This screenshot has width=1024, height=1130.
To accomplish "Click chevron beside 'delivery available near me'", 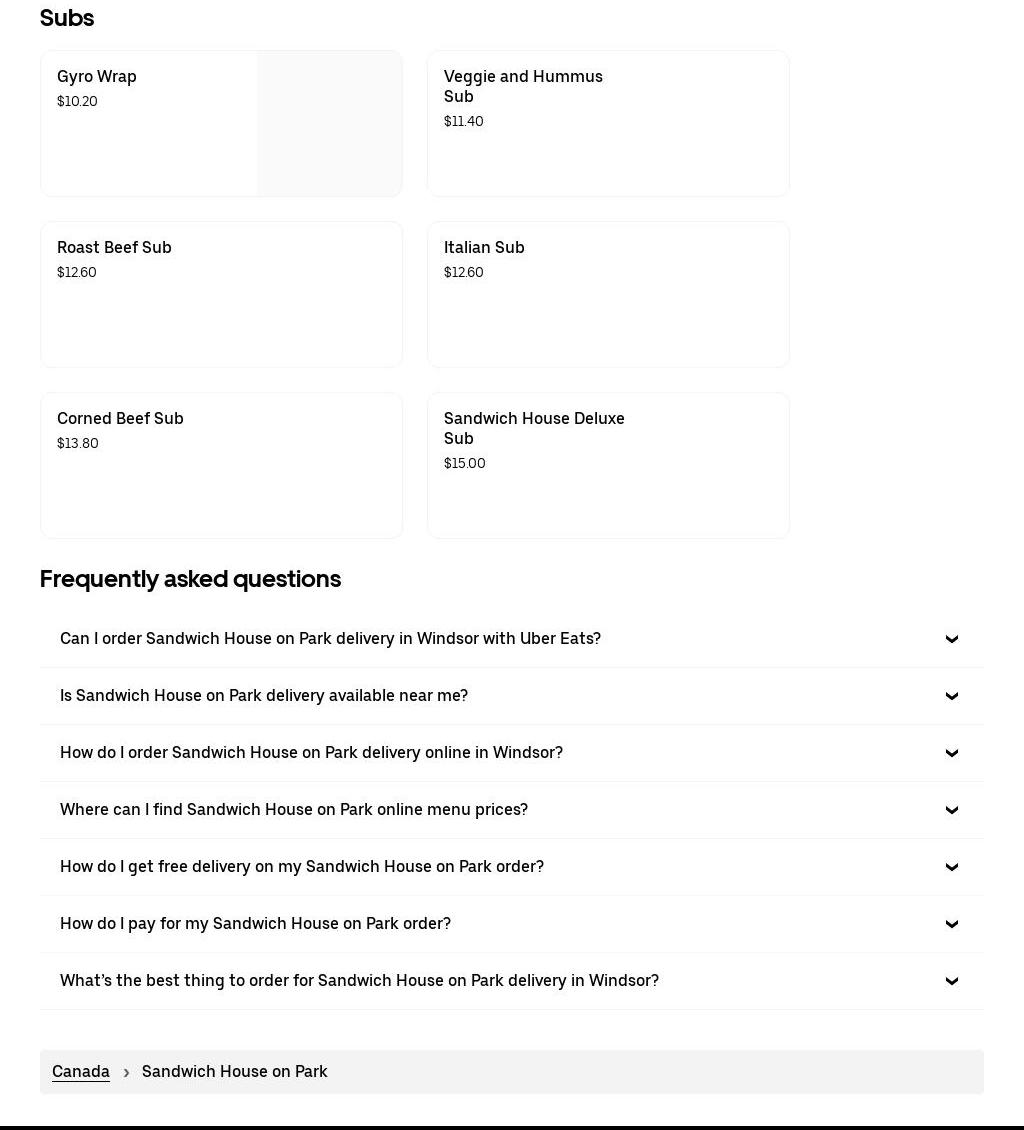I will pos(952,696).
